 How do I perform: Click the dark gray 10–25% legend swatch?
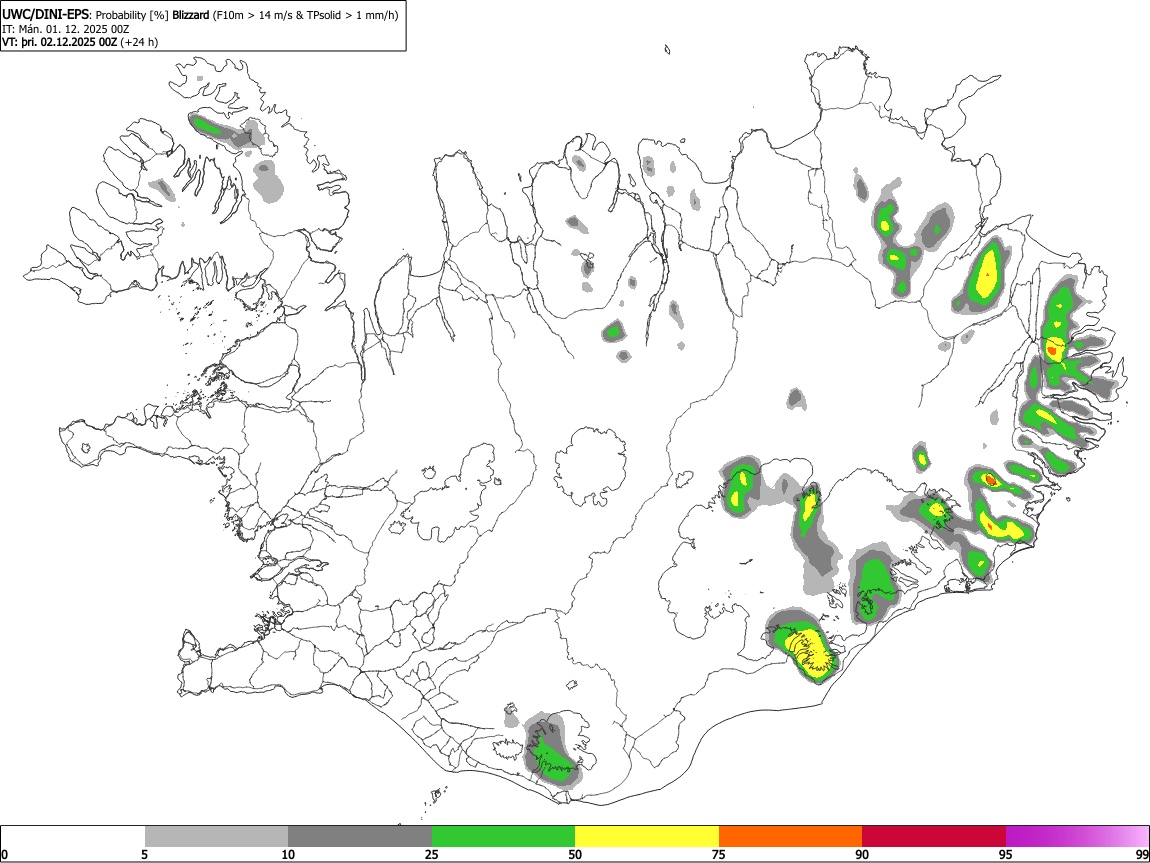[360, 836]
